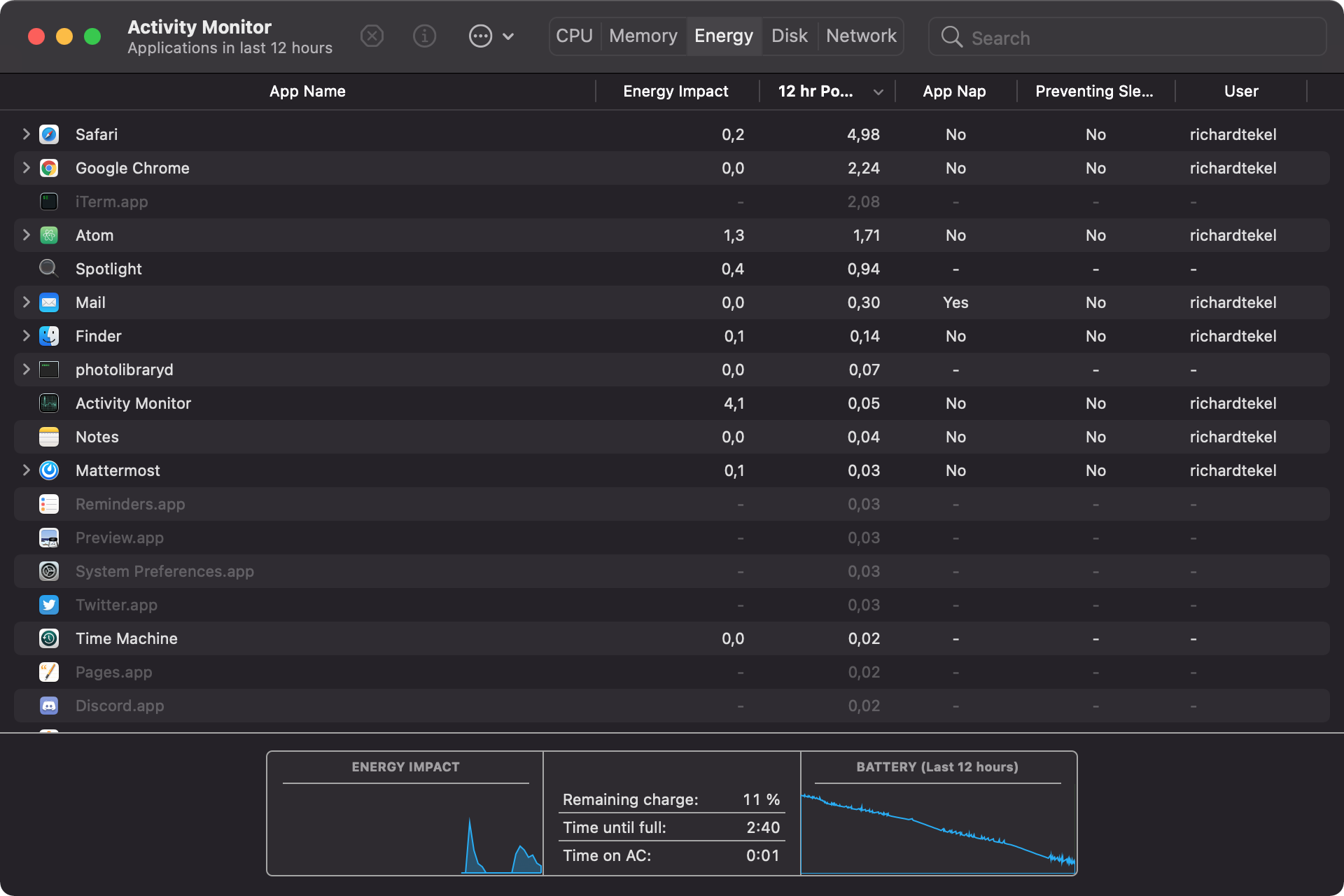Click the Activity Monitor row icon
Image resolution: width=1344 pixels, height=896 pixels.
click(49, 403)
